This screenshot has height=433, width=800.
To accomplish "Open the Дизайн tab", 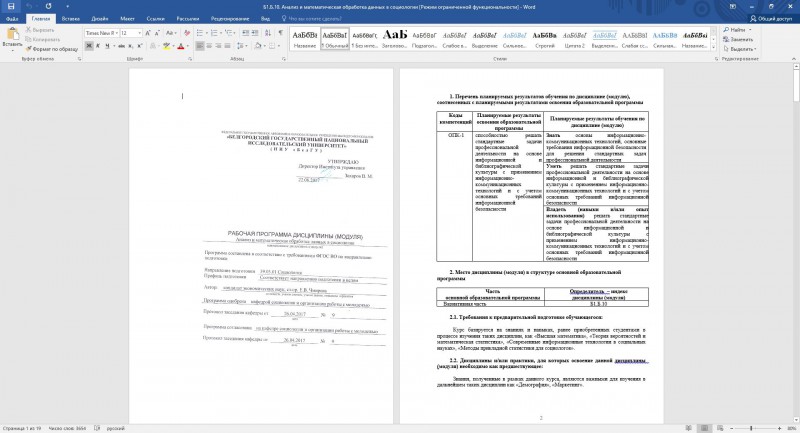I will [99, 19].
